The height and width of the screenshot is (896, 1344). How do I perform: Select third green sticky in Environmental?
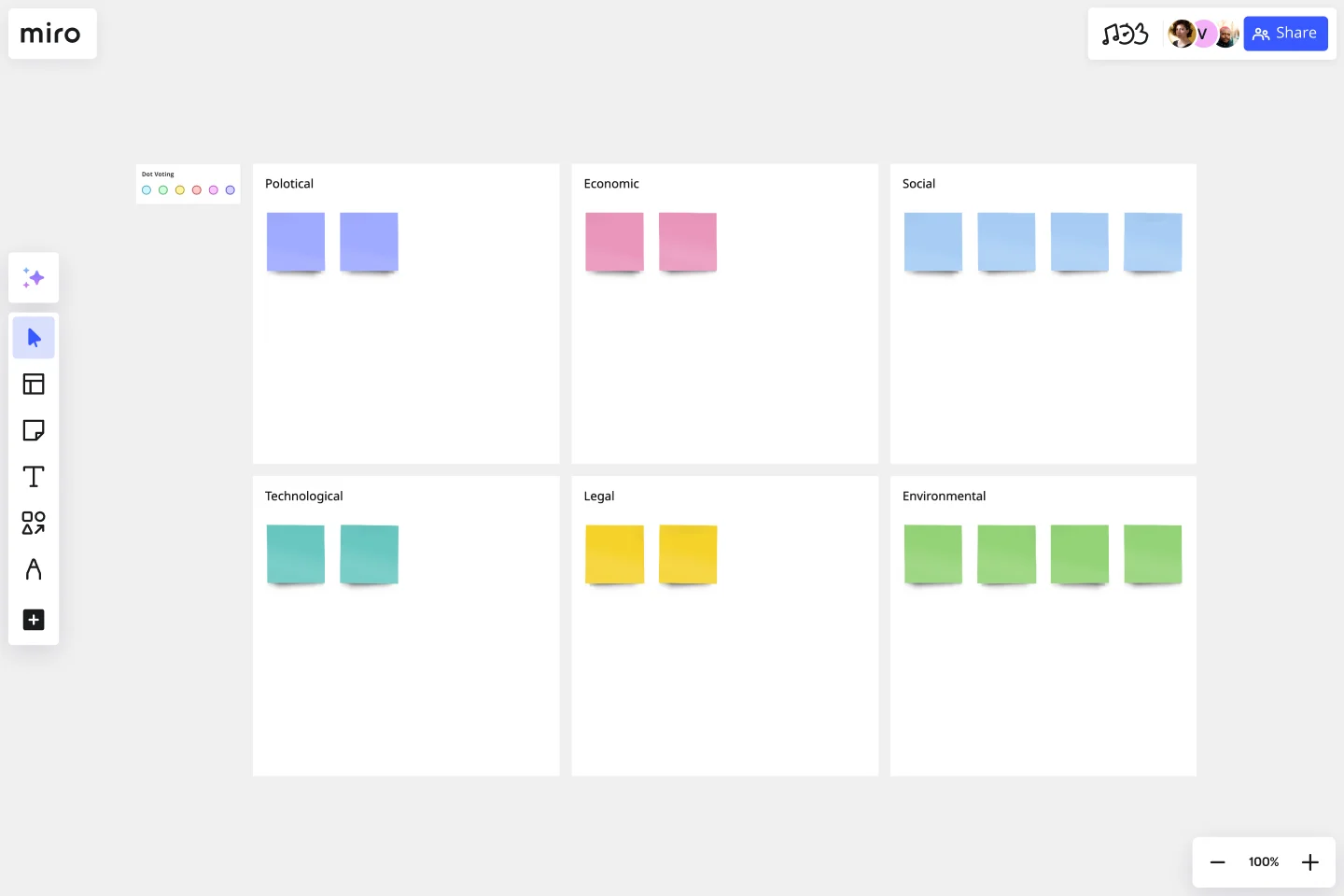[1080, 554]
